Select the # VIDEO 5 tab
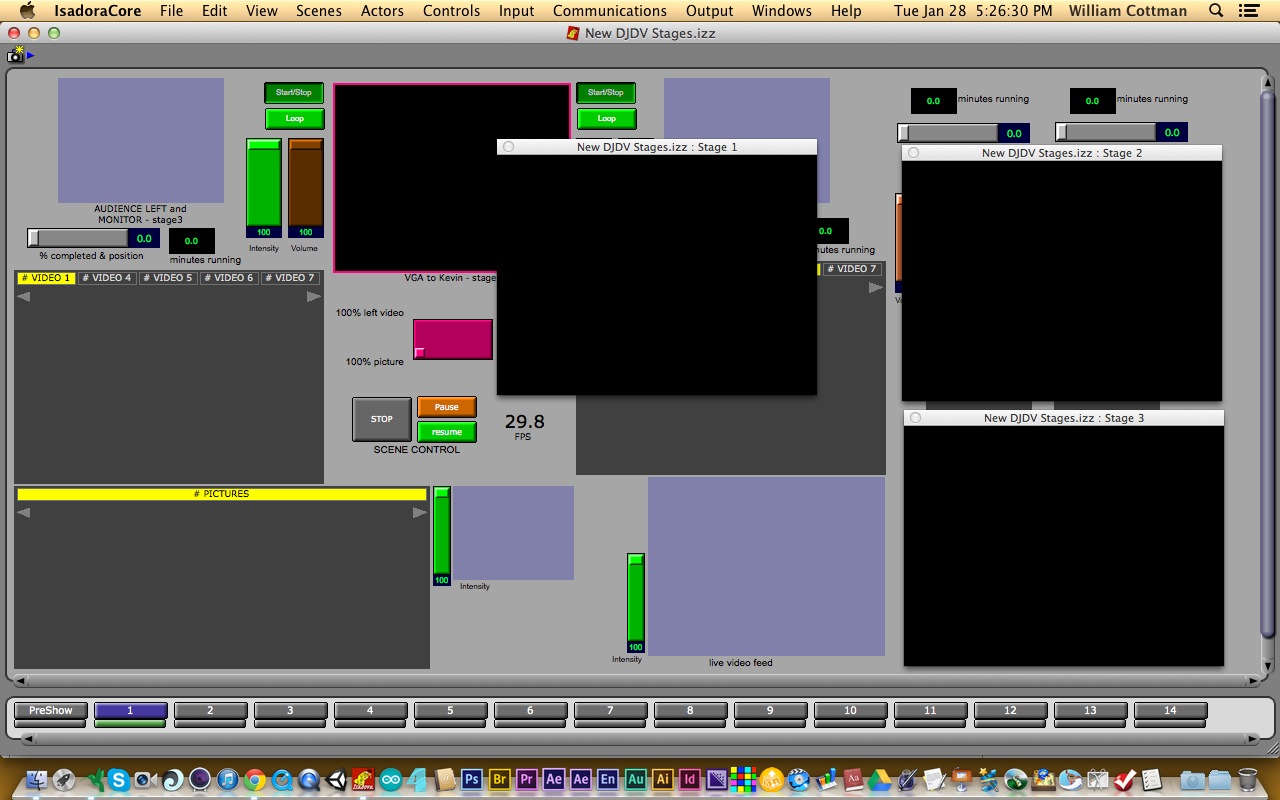1280x800 pixels. pos(168,278)
